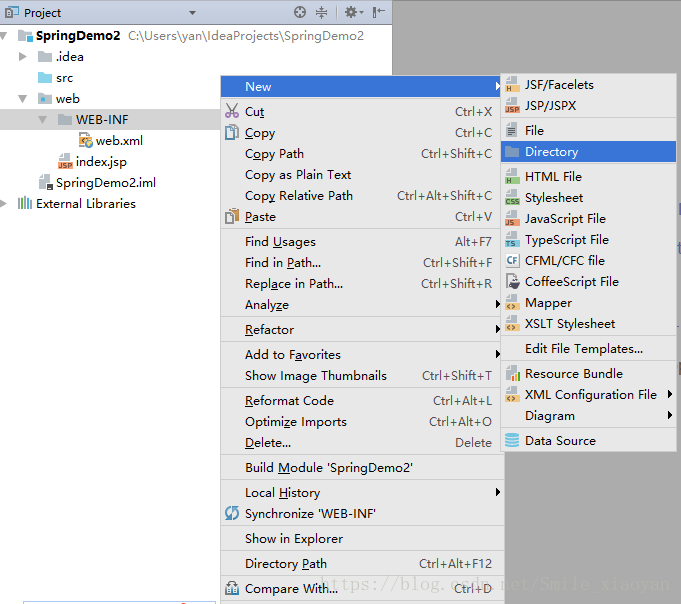Click the JavaScript File icon
The image size is (681, 604).
tap(512, 218)
